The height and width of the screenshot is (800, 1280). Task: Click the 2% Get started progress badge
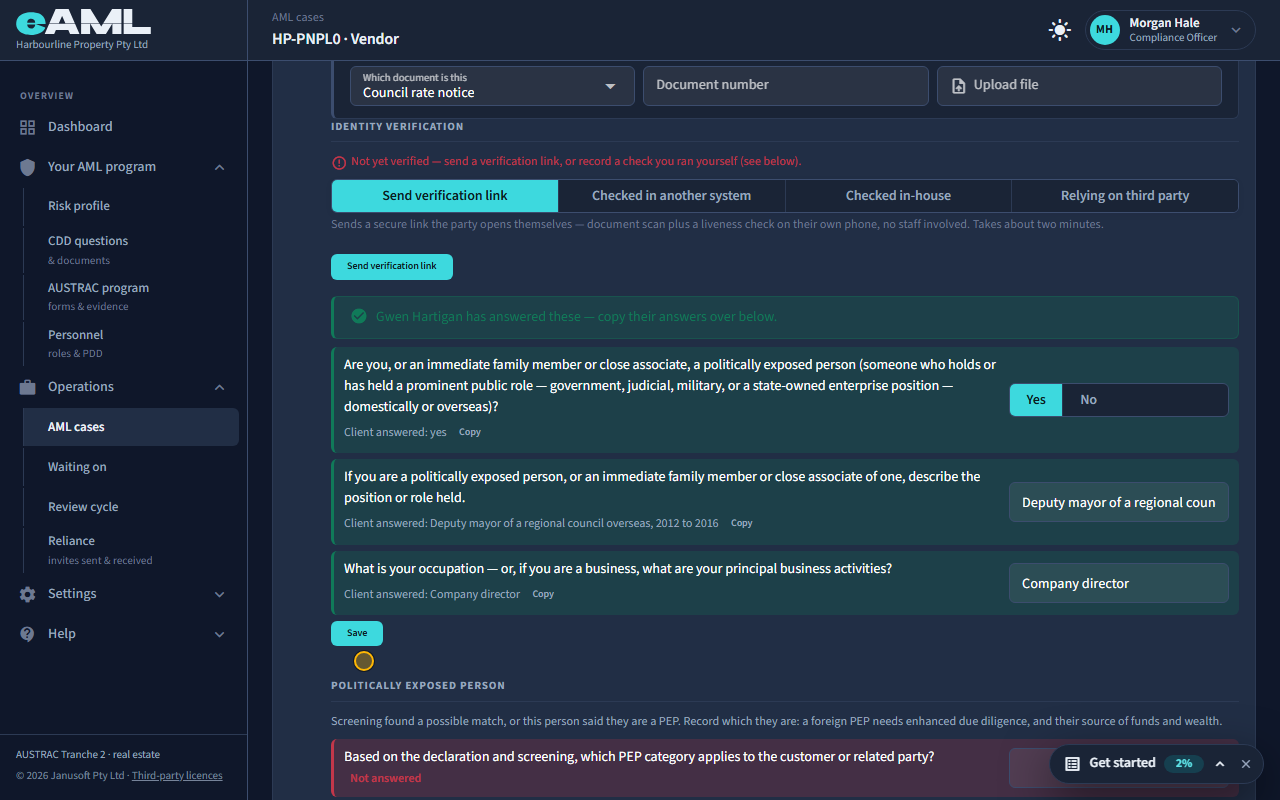[1184, 764]
